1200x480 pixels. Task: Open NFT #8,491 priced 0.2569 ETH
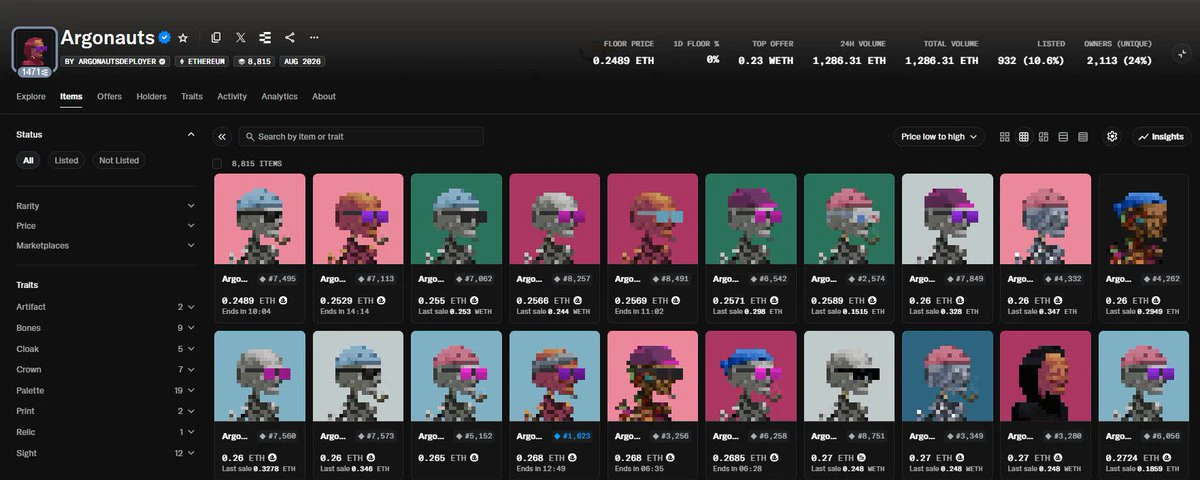(653, 247)
